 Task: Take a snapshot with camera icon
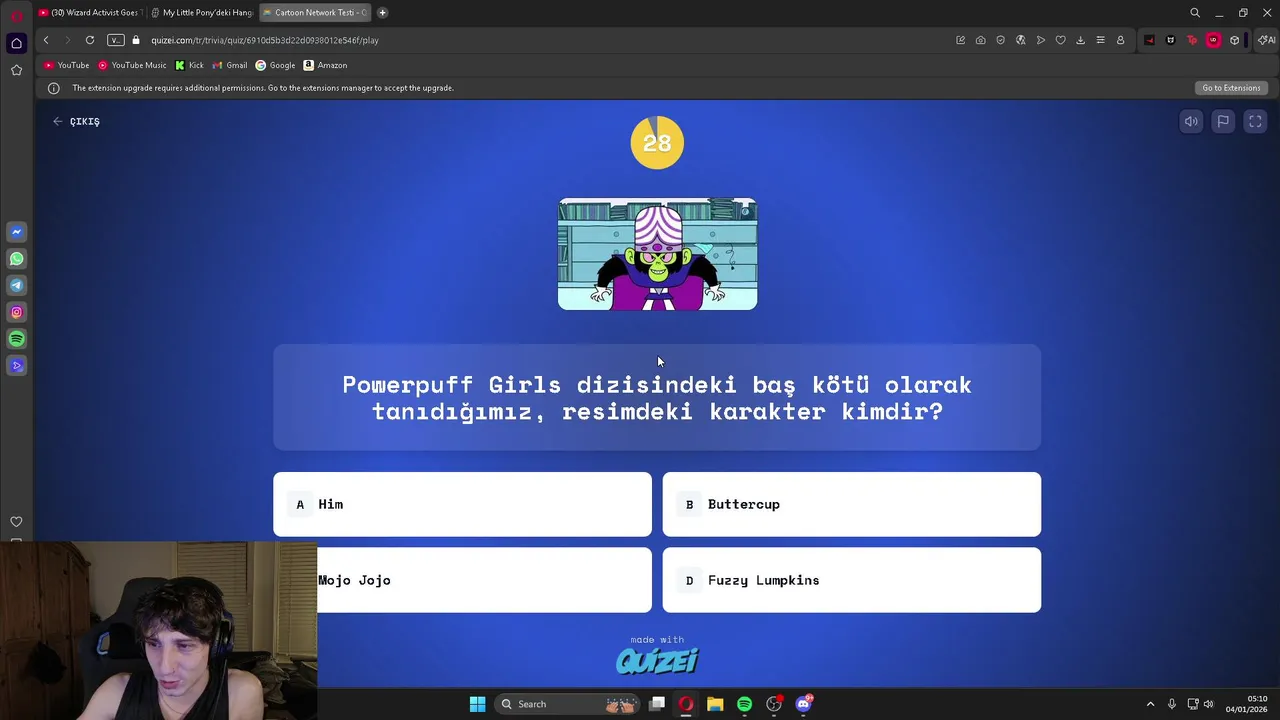pyautogui.click(x=980, y=40)
